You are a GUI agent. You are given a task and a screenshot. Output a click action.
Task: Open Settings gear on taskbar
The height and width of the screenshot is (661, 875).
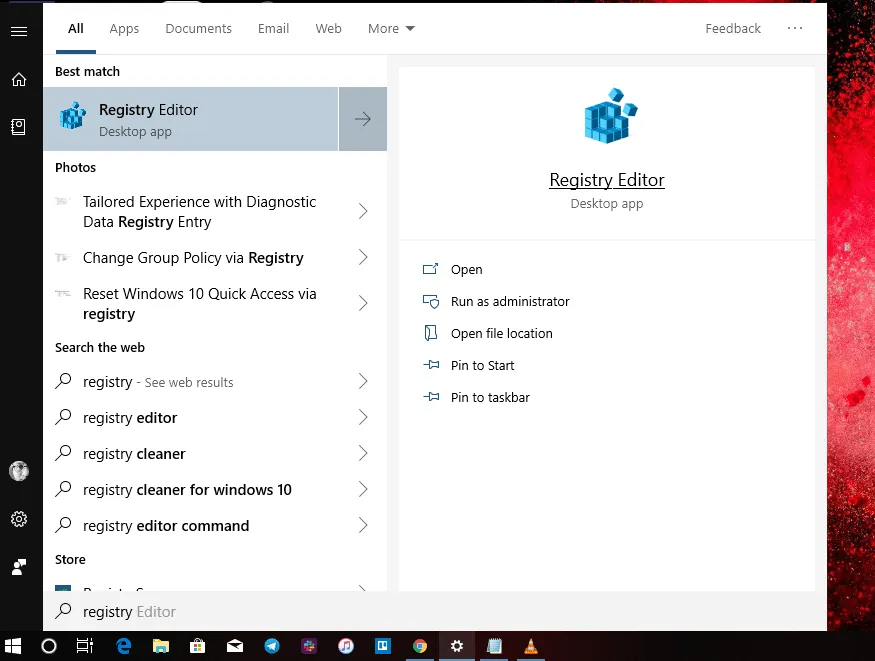pyautogui.click(x=457, y=646)
